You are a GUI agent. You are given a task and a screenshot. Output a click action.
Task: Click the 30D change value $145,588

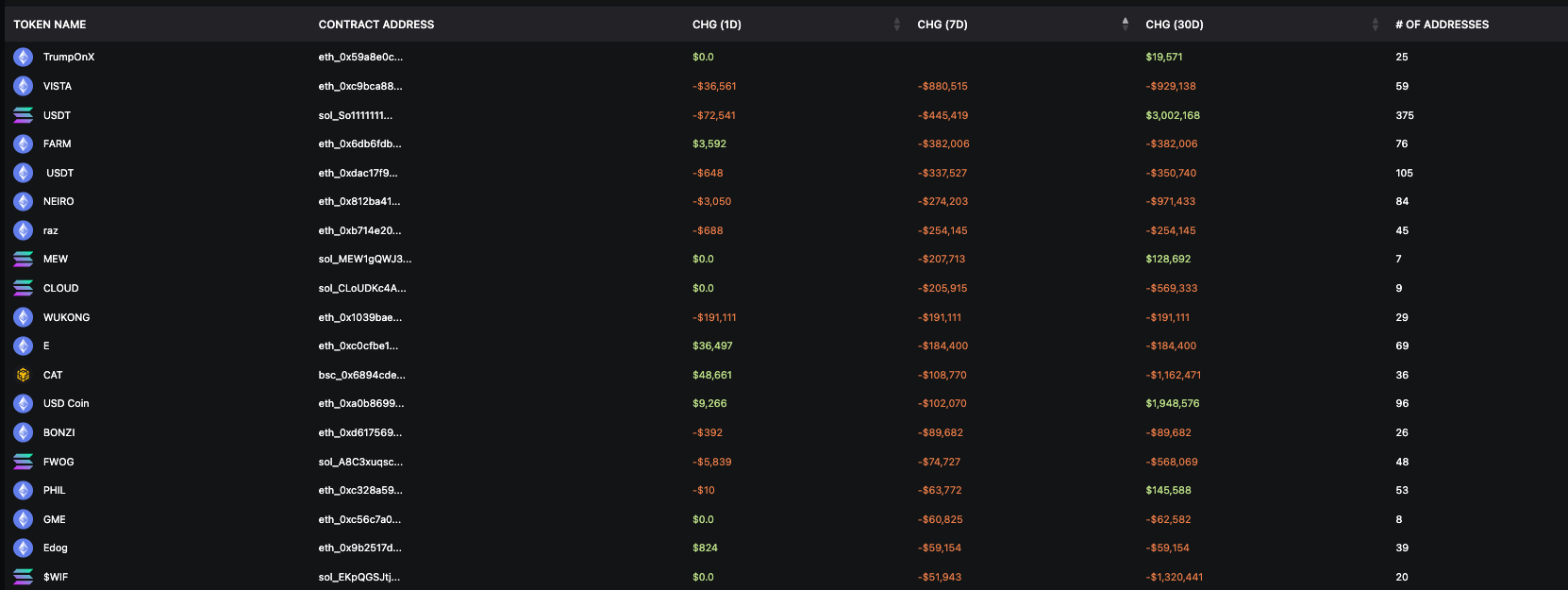(x=1168, y=490)
